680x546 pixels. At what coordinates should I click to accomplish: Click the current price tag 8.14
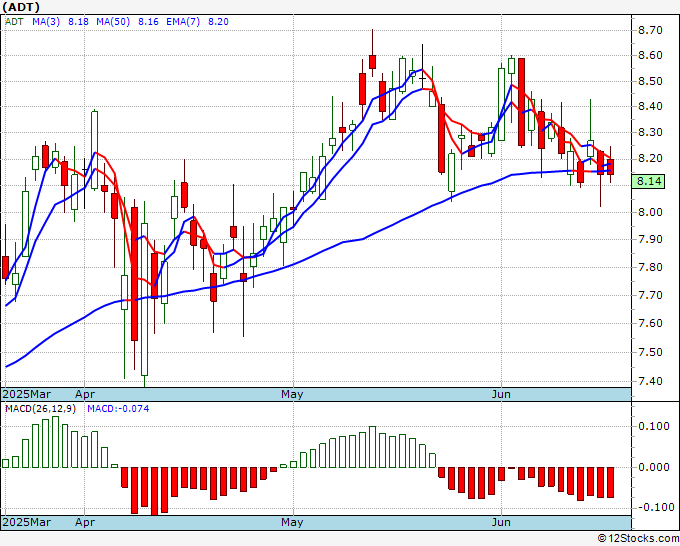click(648, 181)
